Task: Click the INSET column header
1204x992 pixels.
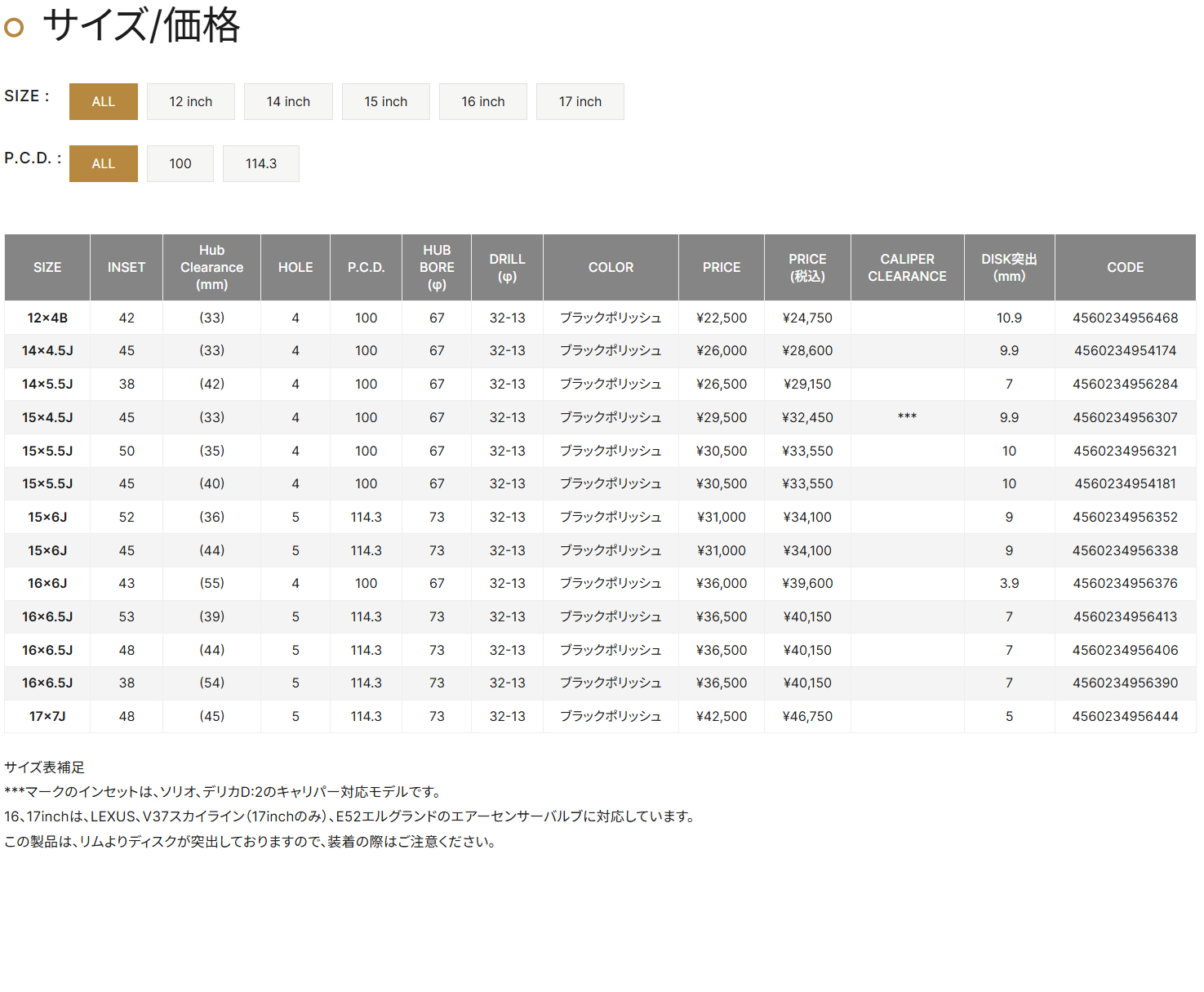Action: 127,267
